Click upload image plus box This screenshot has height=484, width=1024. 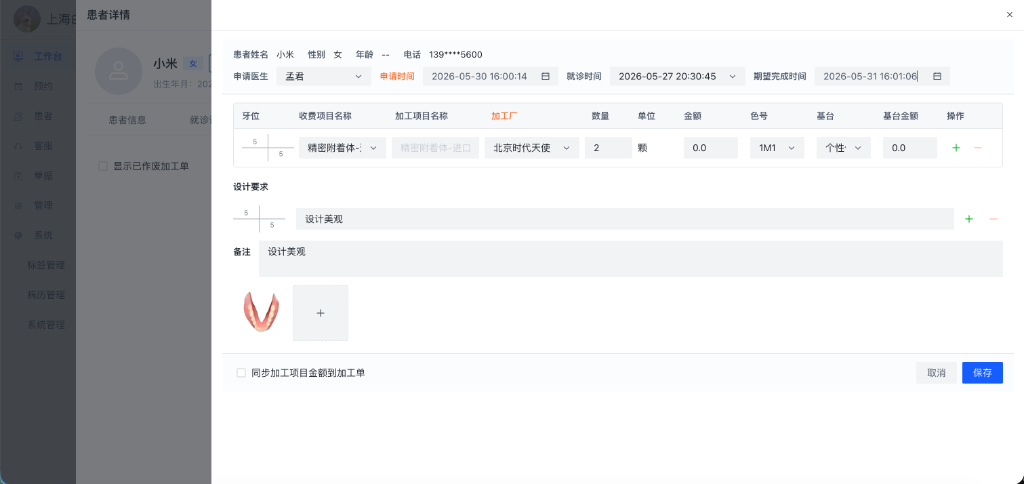[x=320, y=313]
